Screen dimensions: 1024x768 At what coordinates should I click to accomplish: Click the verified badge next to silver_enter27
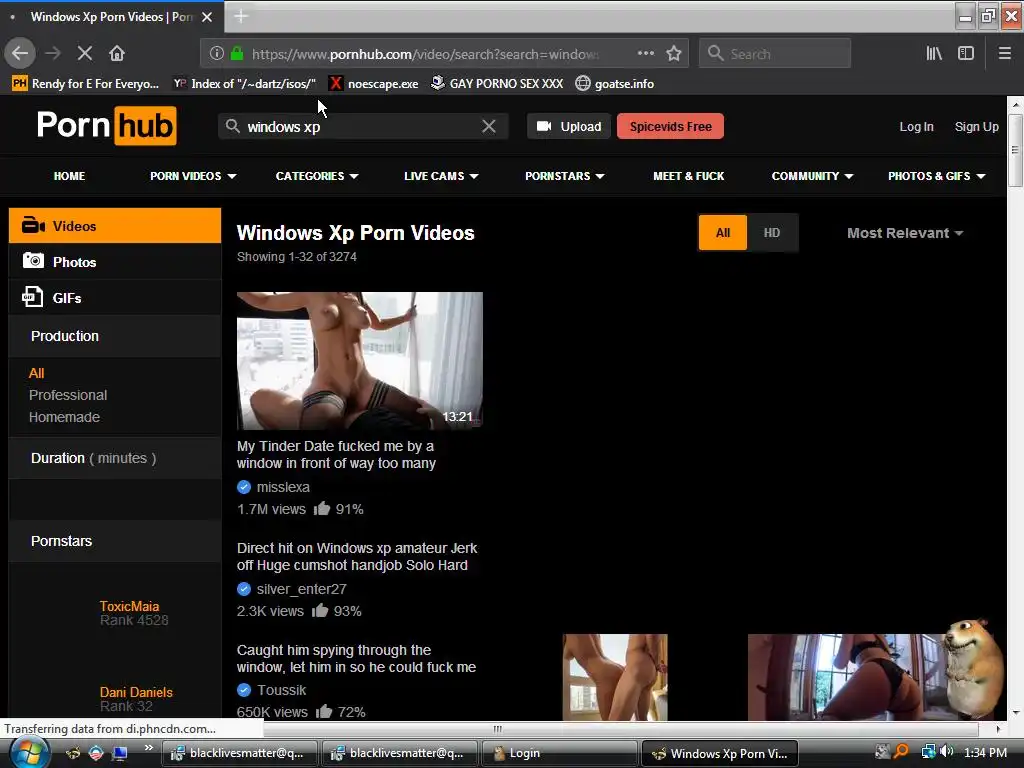(244, 589)
